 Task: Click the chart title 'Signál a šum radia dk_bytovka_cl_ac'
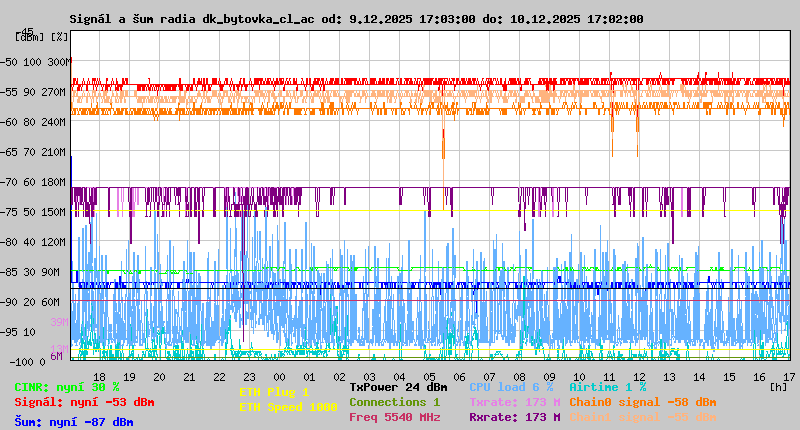(x=192, y=19)
